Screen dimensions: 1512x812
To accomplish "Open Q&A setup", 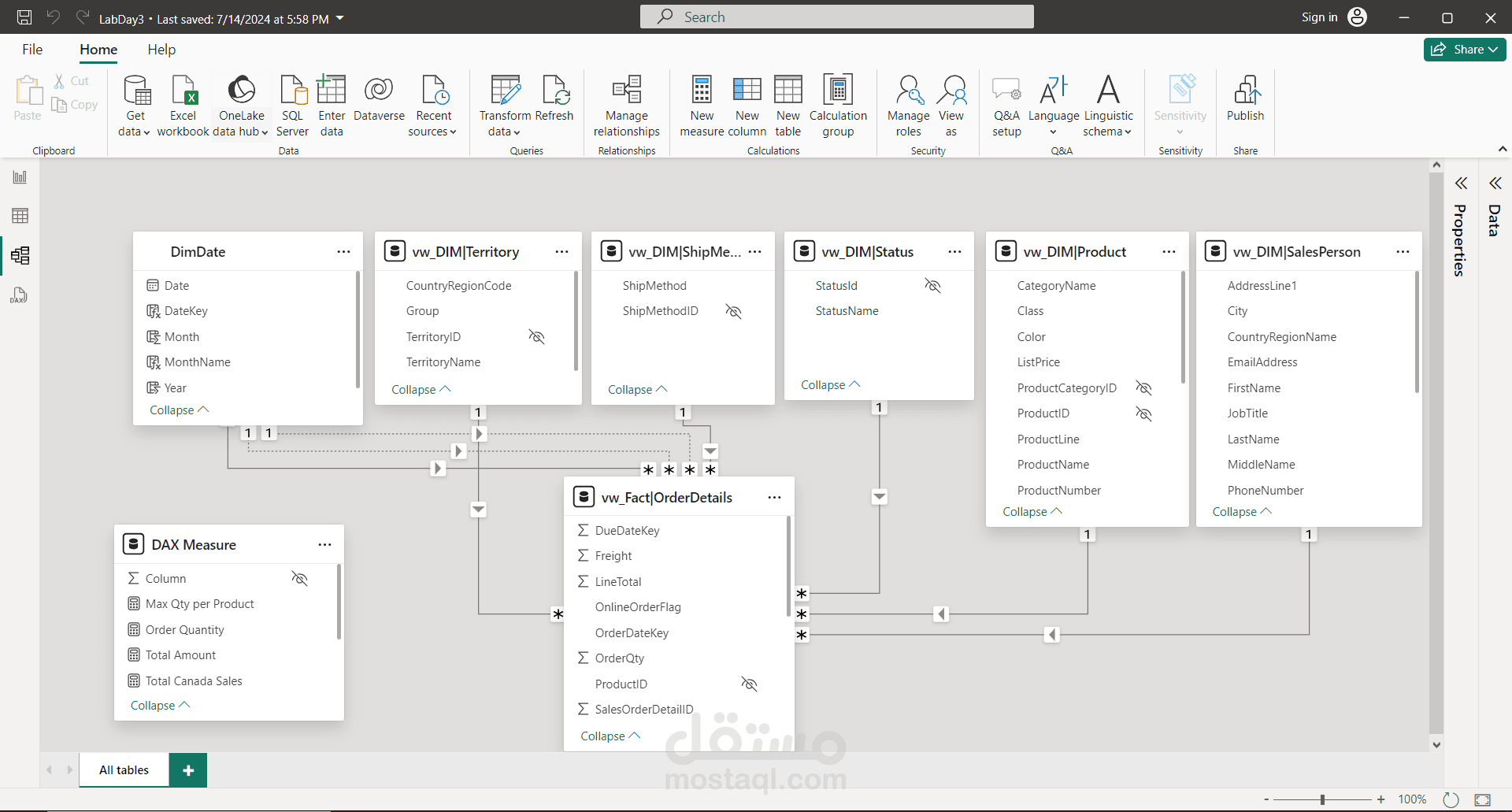I will click(x=1006, y=106).
